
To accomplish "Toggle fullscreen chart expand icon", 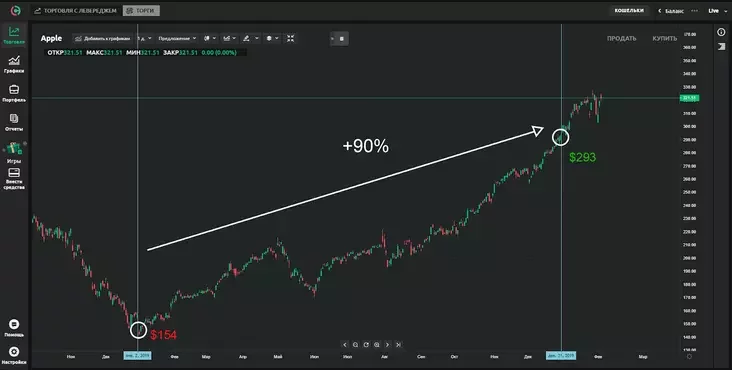I will tap(290, 38).
